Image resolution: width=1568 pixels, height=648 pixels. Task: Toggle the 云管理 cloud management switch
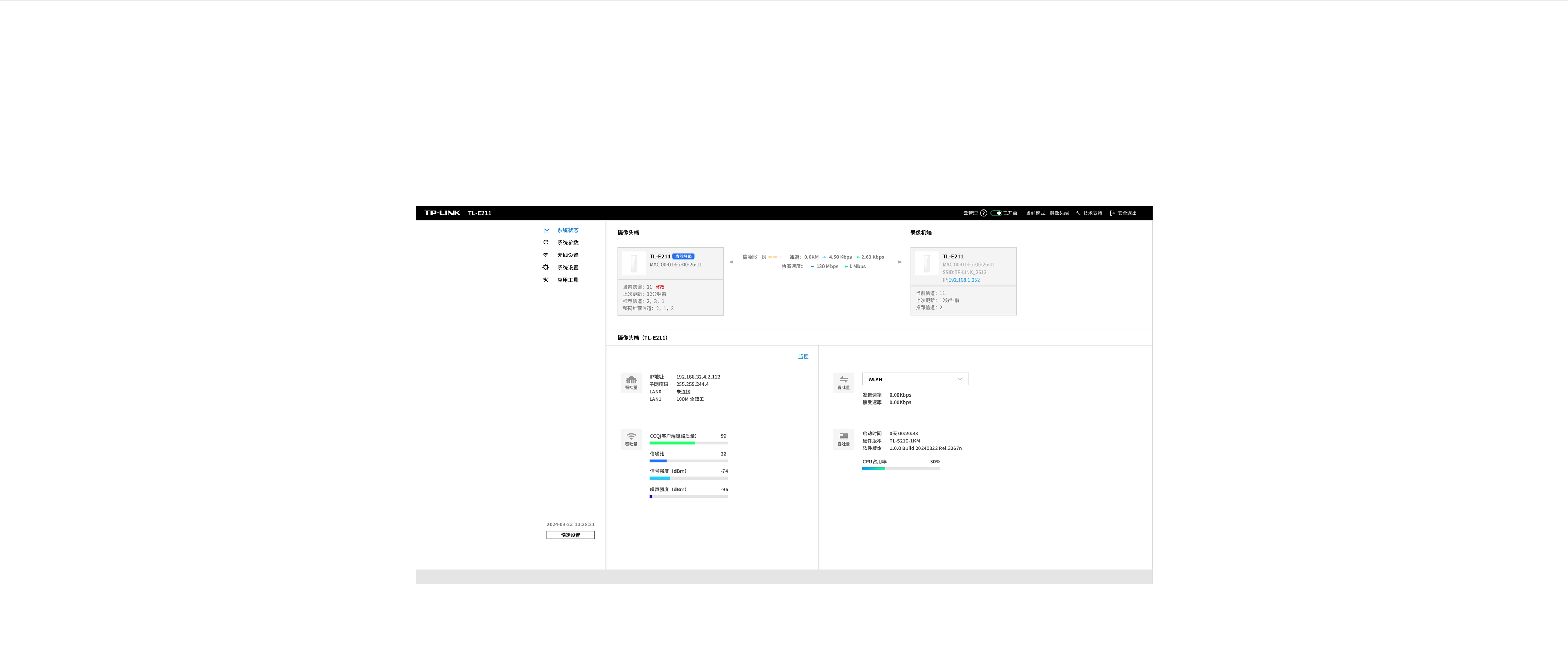(996, 213)
